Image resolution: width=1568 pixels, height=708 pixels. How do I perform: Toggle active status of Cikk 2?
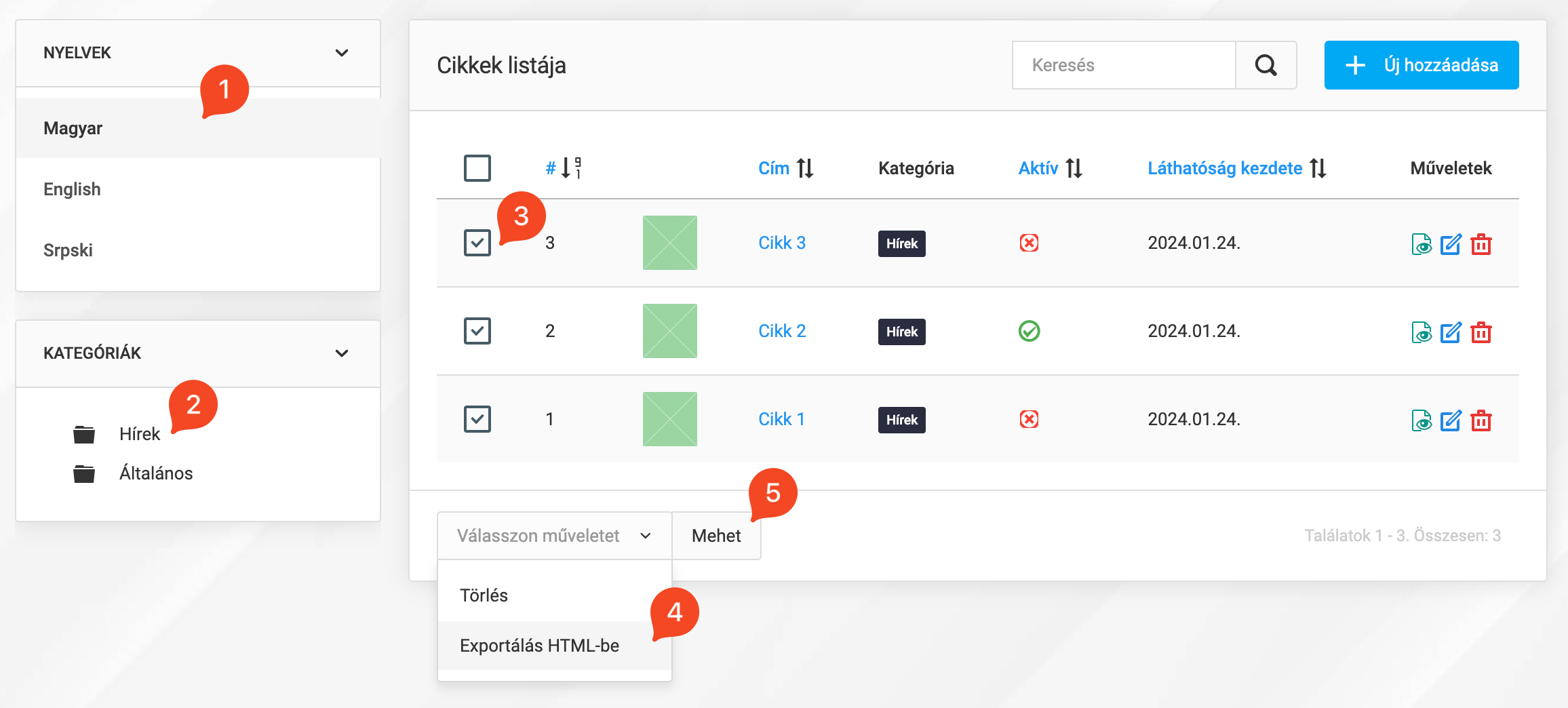(x=1029, y=331)
